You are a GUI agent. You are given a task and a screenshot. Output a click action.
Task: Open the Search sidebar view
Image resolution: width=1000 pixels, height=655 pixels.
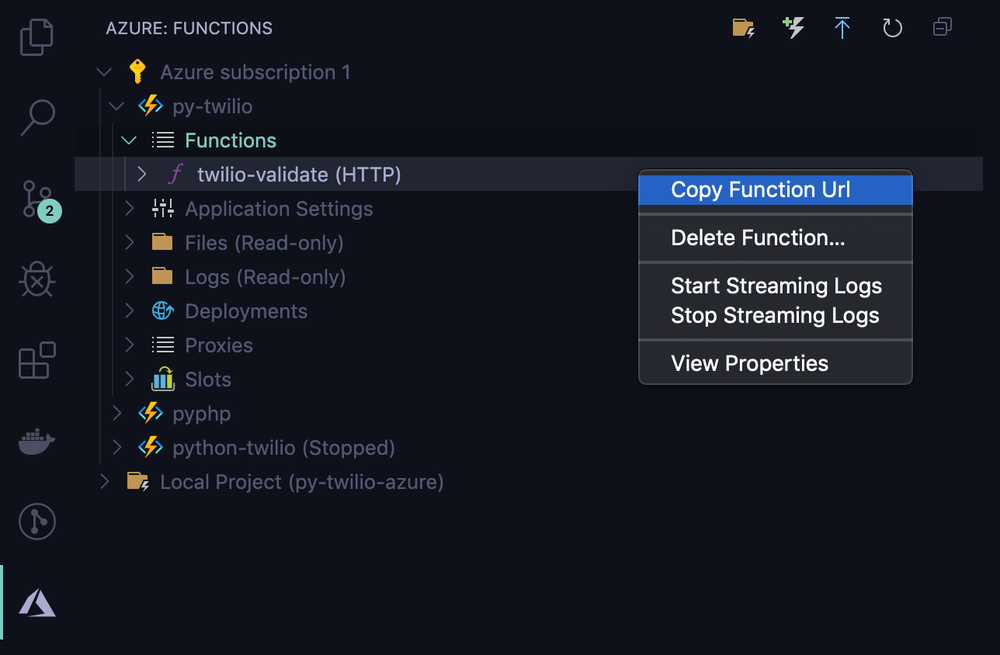pos(36,118)
